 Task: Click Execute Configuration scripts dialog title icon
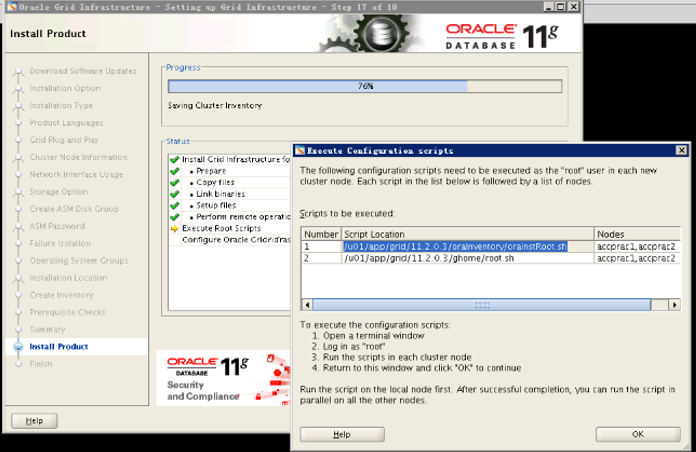300,151
